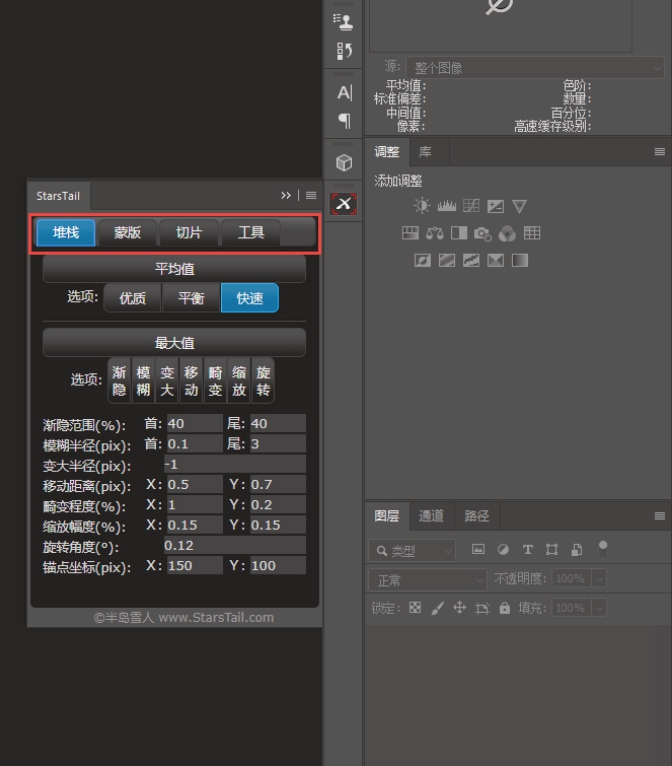
Task: Expand the 不透明度 opacity arrow
Action: pos(599,579)
